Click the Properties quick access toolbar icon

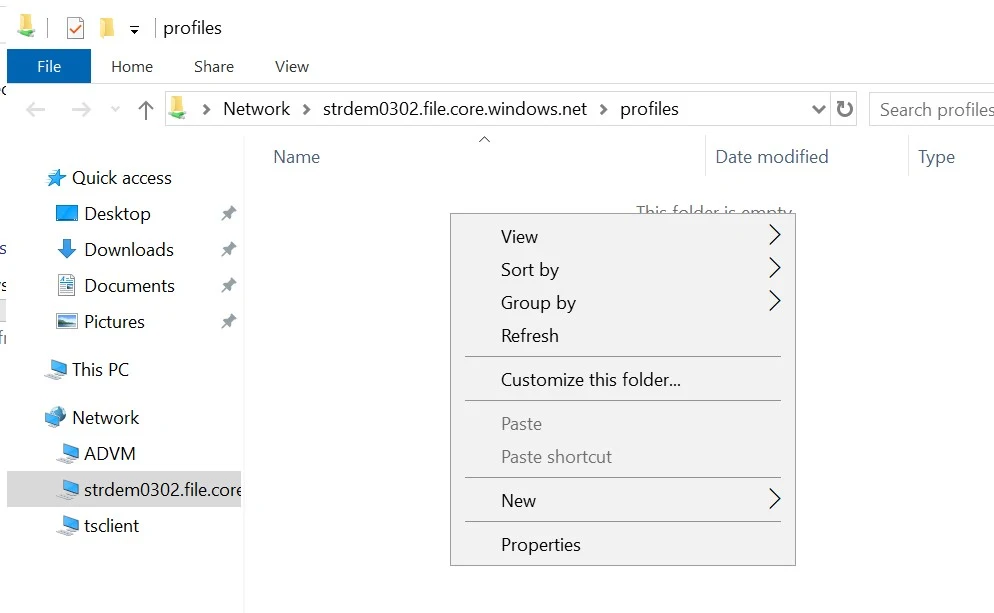point(76,28)
